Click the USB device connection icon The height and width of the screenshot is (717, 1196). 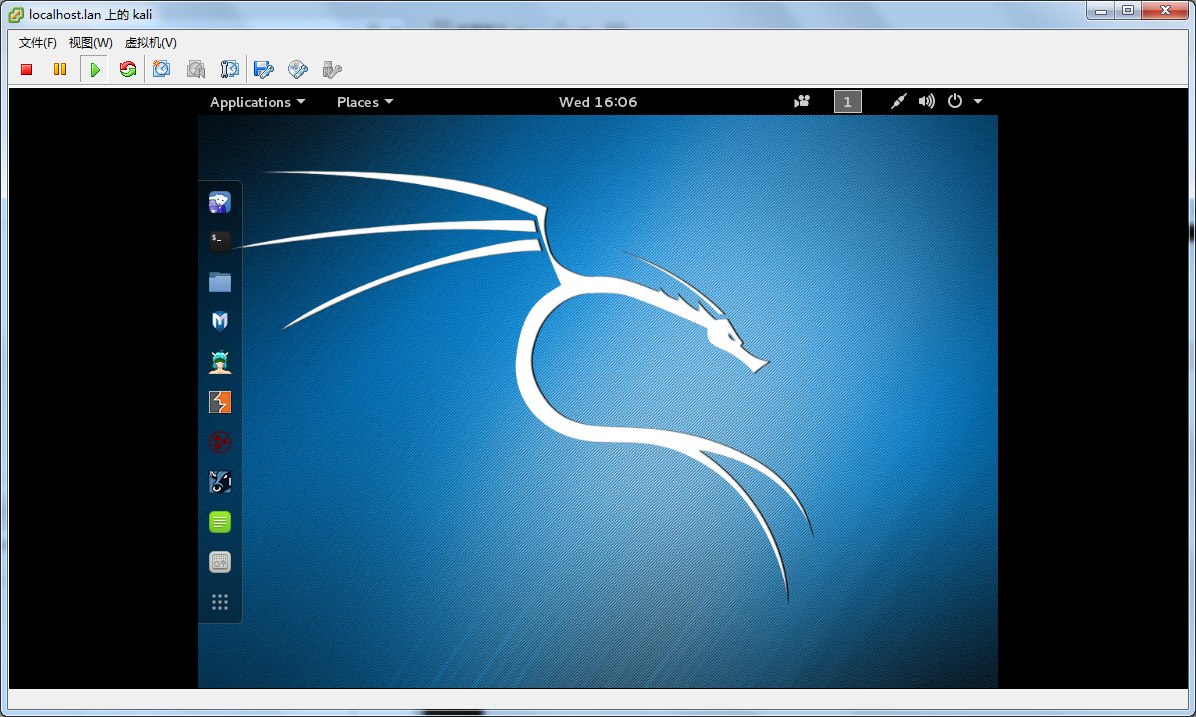tap(331, 69)
